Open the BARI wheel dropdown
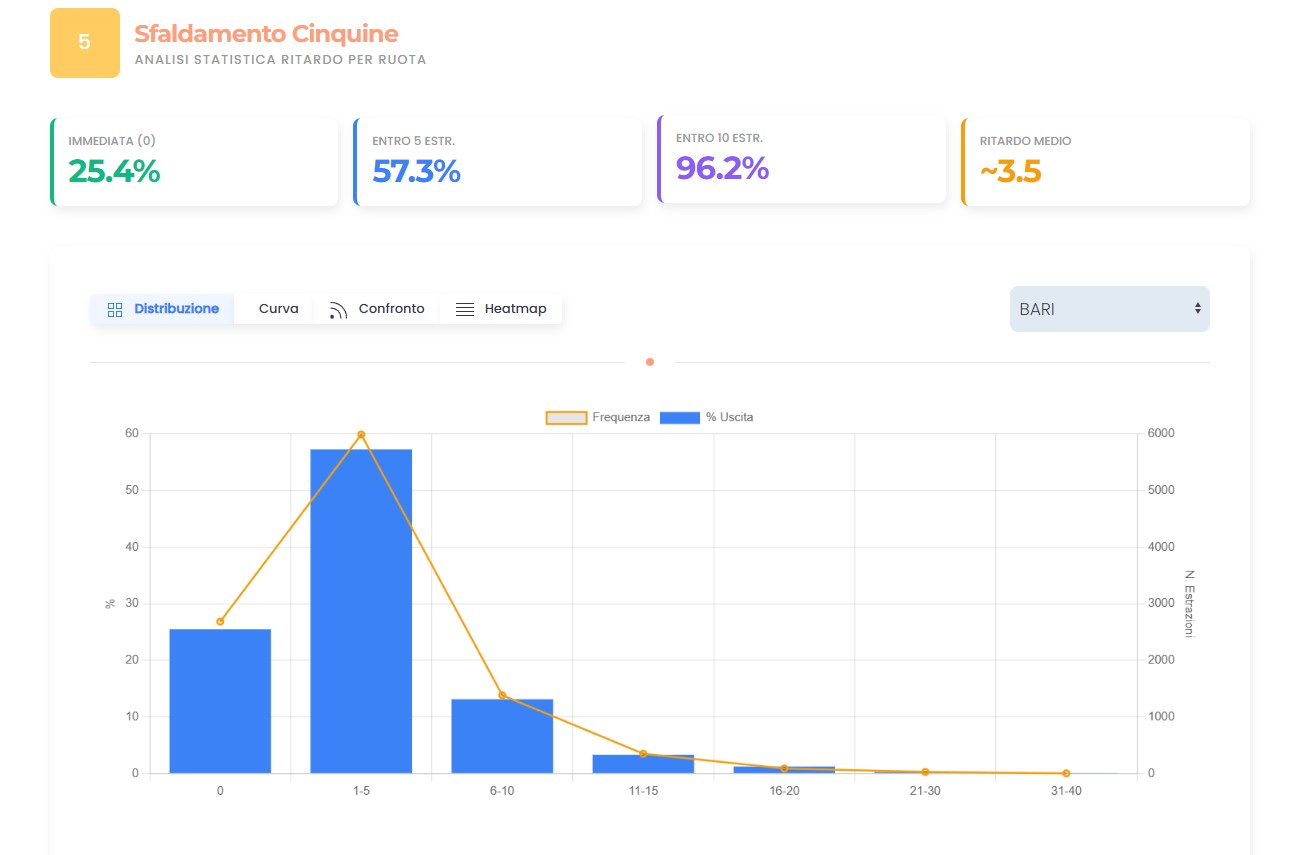This screenshot has width=1297, height=855. [1109, 309]
